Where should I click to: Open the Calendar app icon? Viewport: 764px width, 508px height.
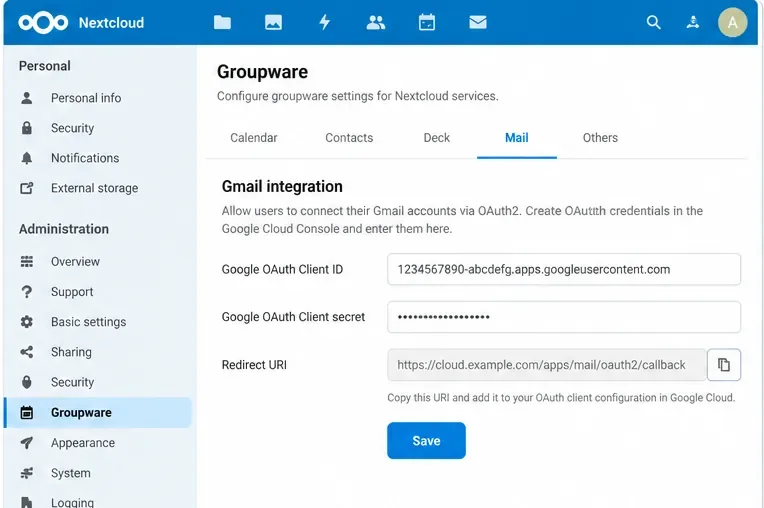point(427,22)
